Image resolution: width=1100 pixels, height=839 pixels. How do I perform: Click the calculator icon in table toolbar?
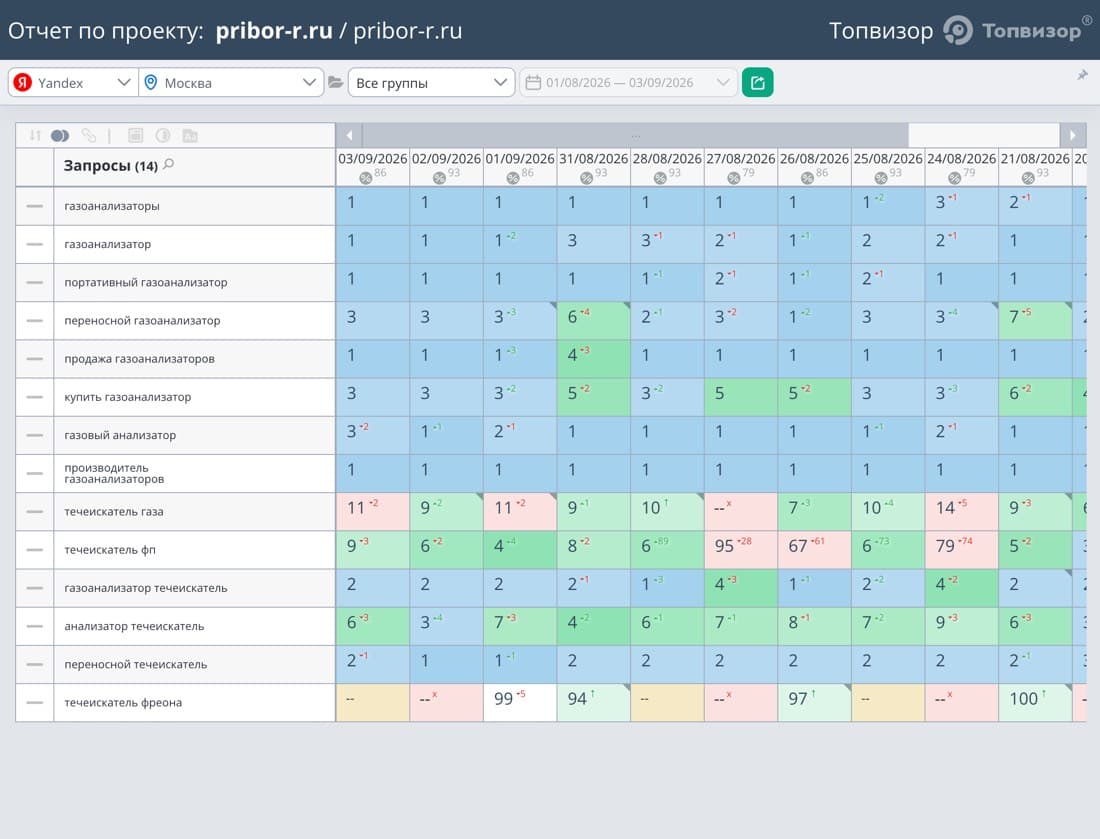(135, 135)
